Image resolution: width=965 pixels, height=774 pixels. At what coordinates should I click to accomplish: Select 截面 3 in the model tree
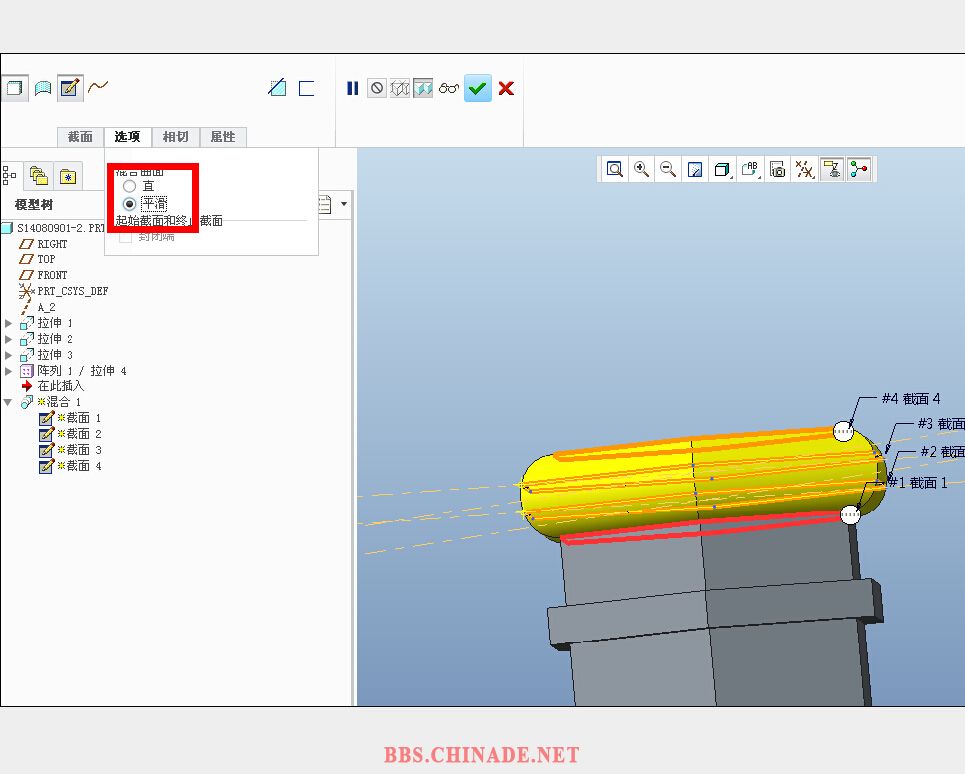coord(83,450)
